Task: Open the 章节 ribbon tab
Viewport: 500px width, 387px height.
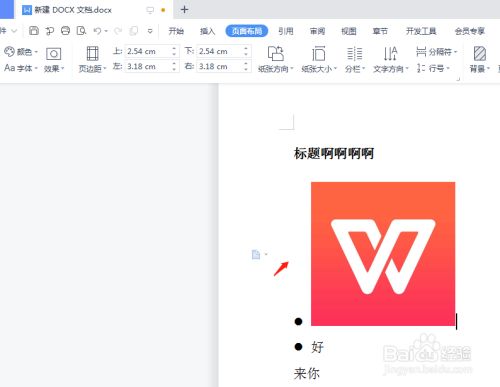Action: [380, 31]
